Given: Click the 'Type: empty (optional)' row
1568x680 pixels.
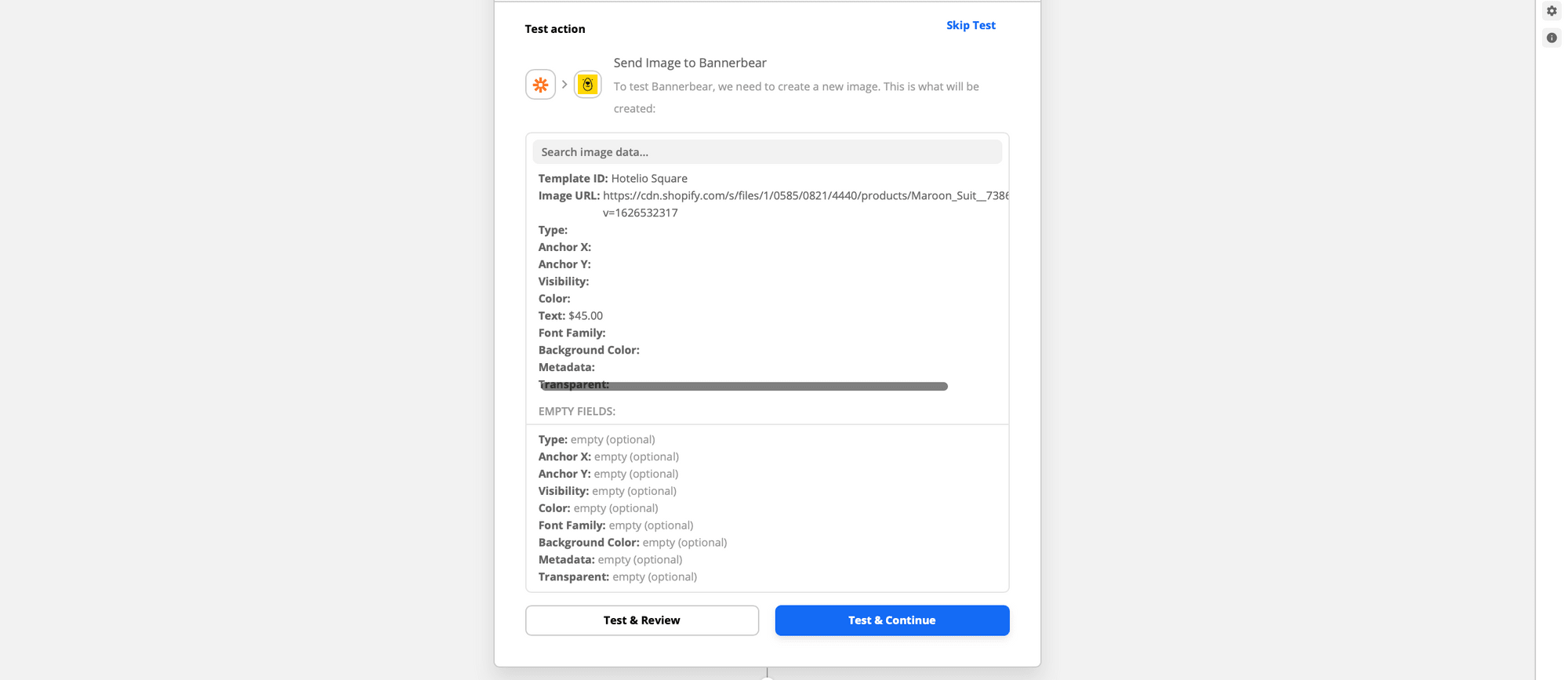Looking at the screenshot, I should 597,440.
